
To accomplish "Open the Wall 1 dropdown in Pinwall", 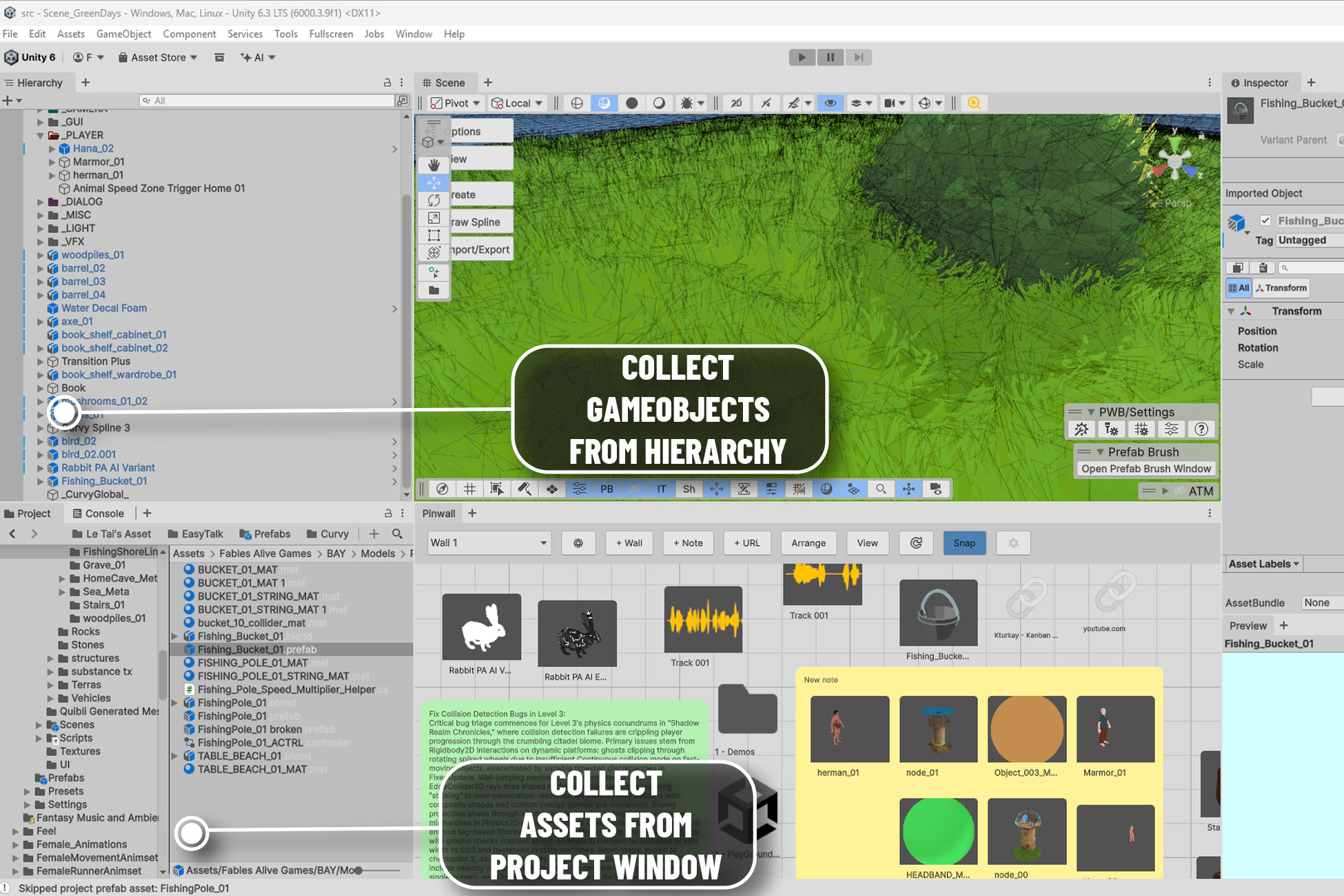I will pyautogui.click(x=489, y=542).
